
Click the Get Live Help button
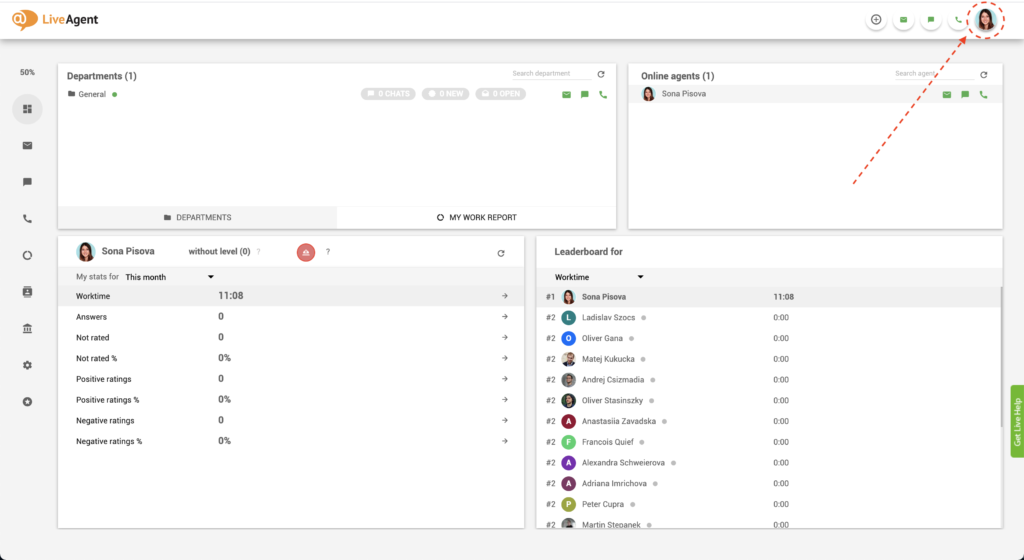coord(1017,421)
